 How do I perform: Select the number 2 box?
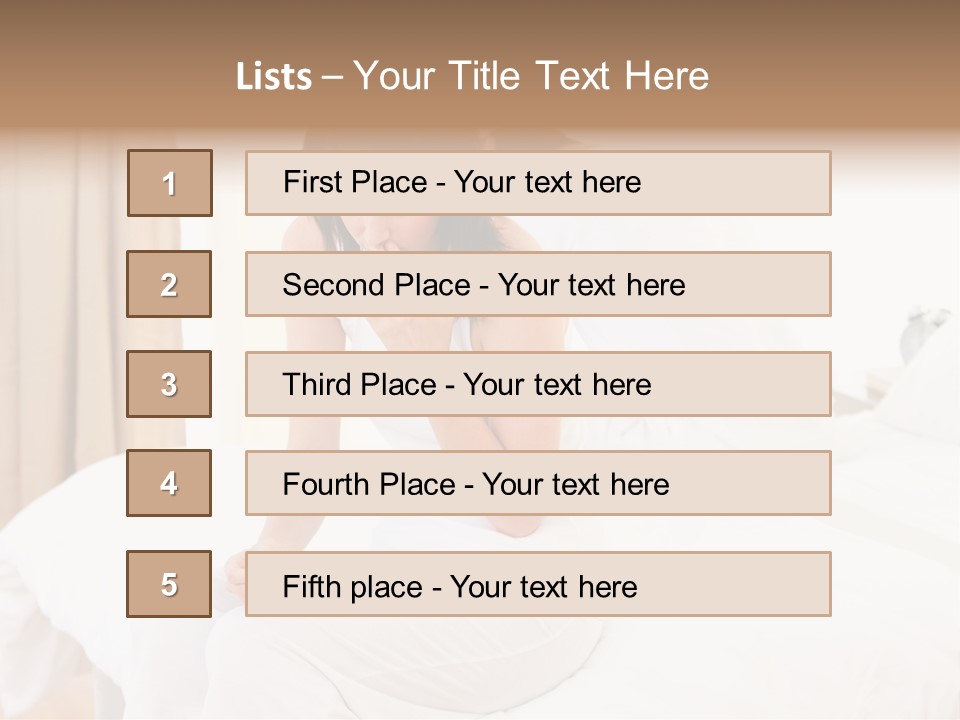tap(169, 284)
